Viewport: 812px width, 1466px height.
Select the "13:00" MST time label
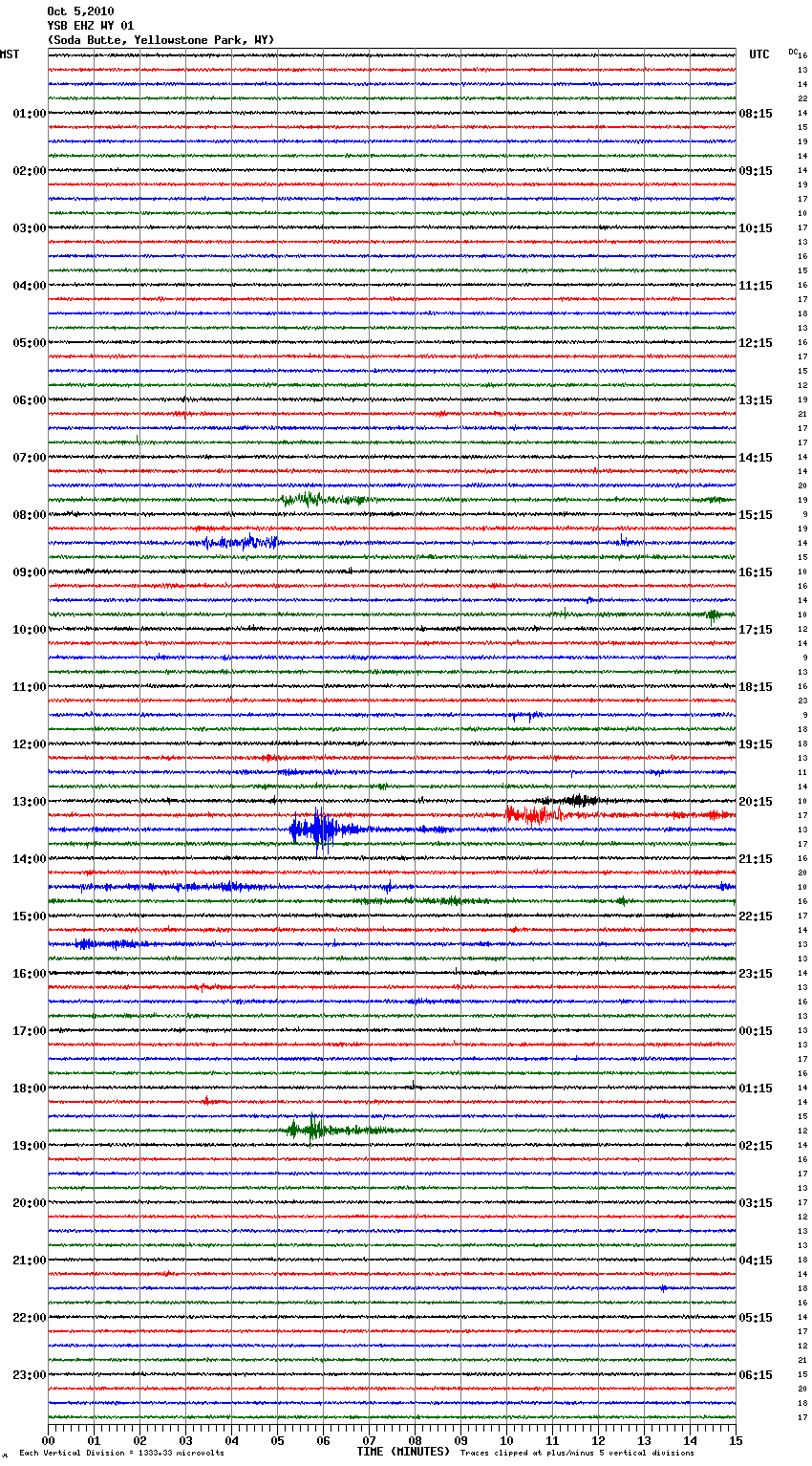[x=30, y=802]
